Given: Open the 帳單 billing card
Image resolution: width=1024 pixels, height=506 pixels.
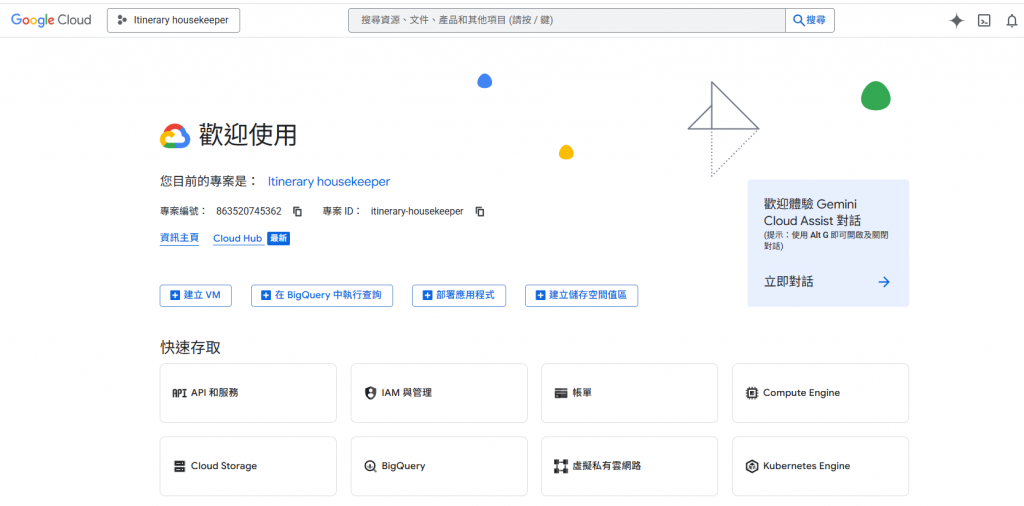Looking at the screenshot, I should point(630,393).
